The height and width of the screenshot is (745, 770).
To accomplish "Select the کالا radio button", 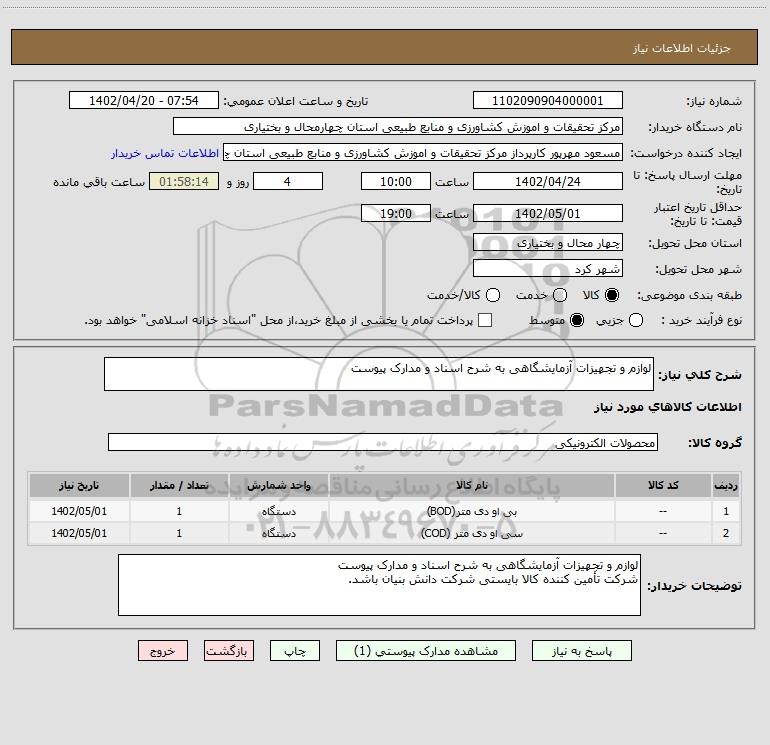I will 612,295.
